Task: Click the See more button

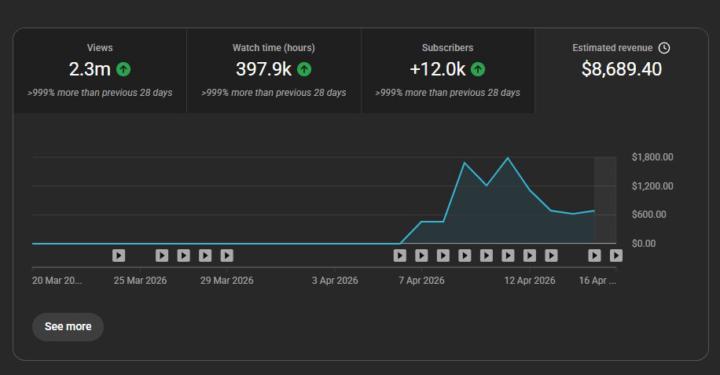Action: [x=68, y=327]
